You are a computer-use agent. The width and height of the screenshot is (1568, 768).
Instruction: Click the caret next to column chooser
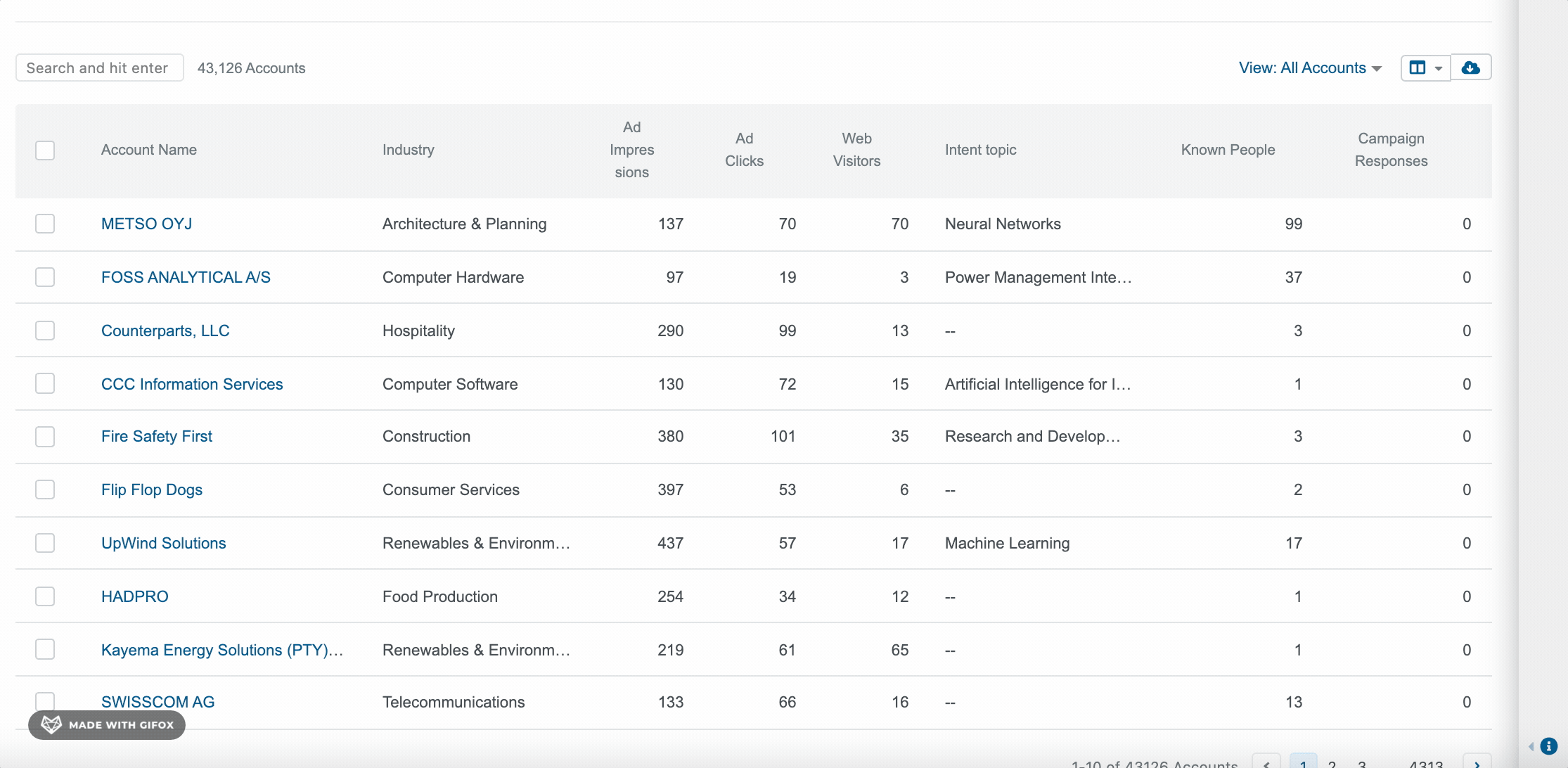(1439, 68)
